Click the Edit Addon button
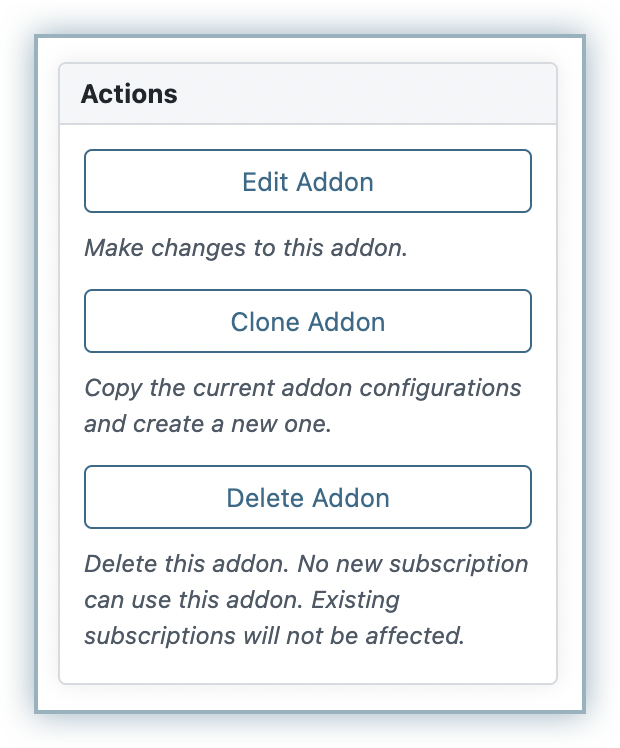 click(x=307, y=182)
